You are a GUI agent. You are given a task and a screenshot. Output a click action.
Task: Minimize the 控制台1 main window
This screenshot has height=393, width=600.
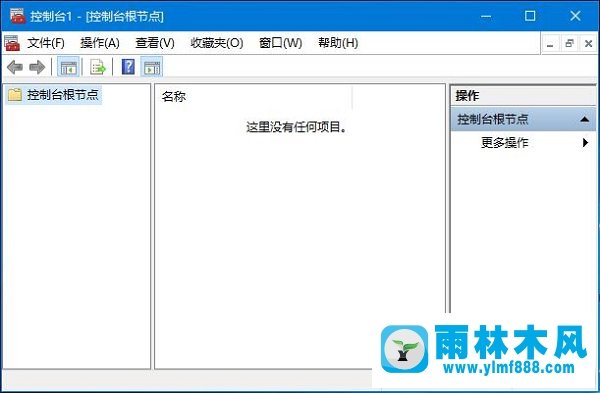486,16
